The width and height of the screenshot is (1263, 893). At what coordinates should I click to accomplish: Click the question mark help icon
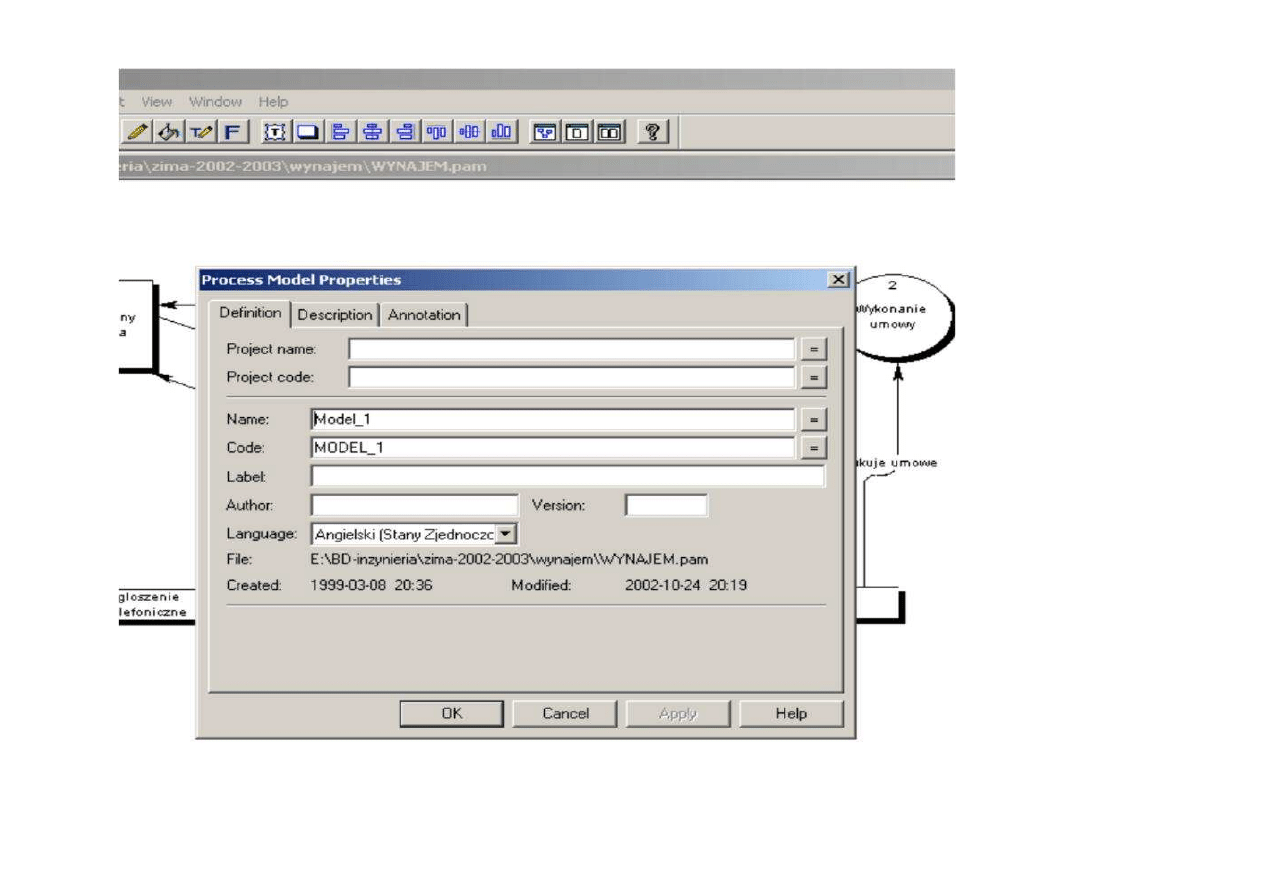tap(652, 132)
